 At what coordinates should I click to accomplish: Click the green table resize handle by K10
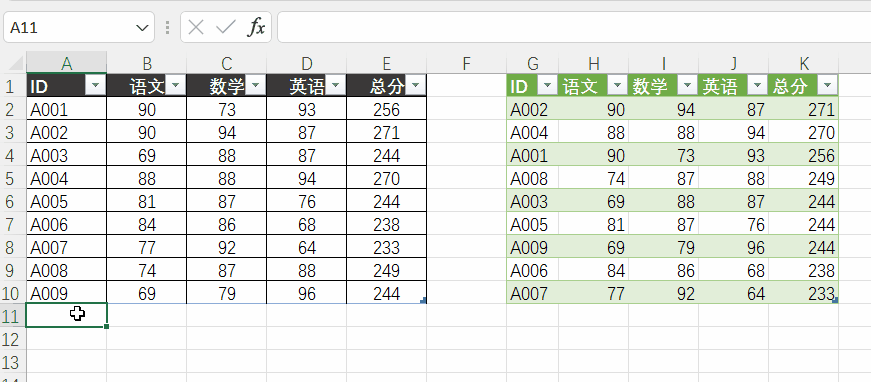[x=835, y=300]
